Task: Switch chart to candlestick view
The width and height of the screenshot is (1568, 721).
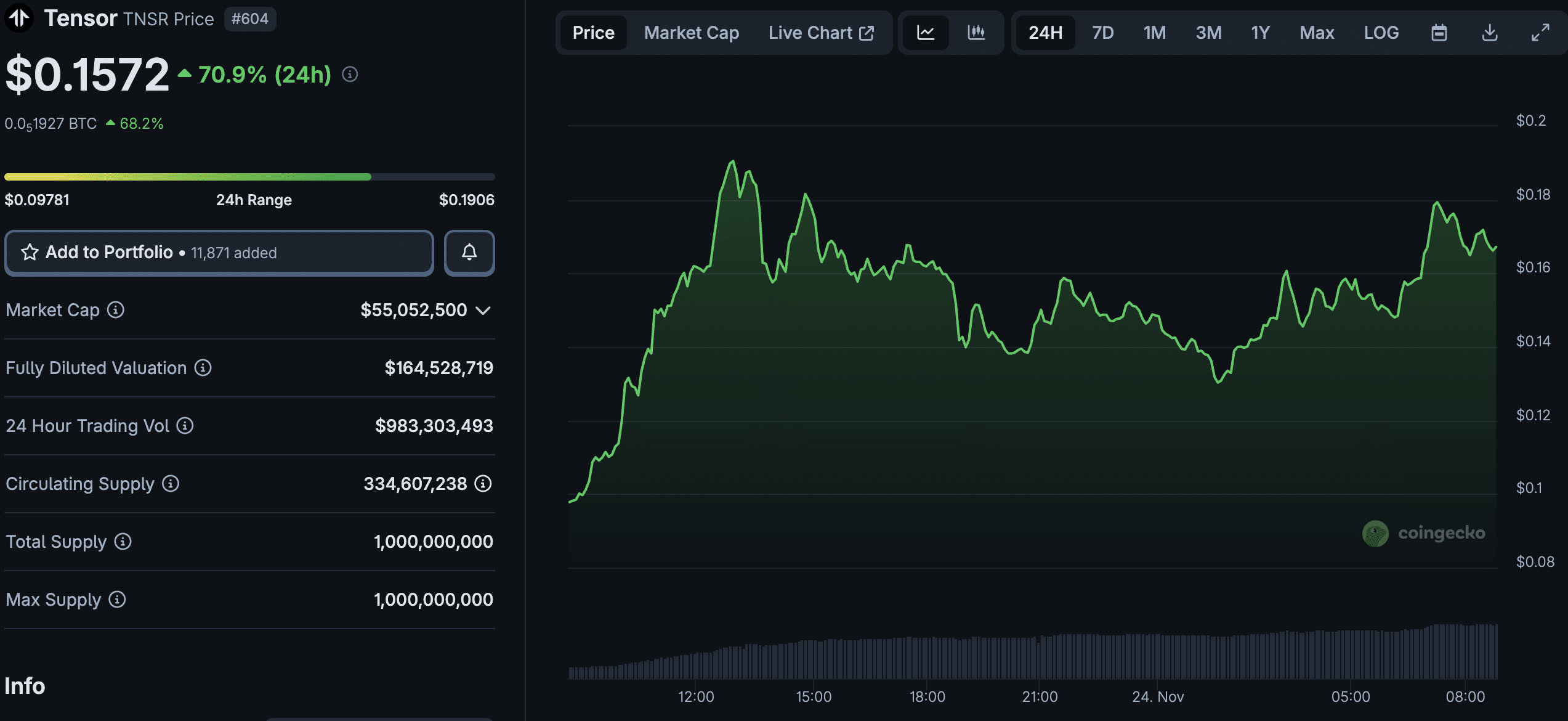Action: coord(977,32)
